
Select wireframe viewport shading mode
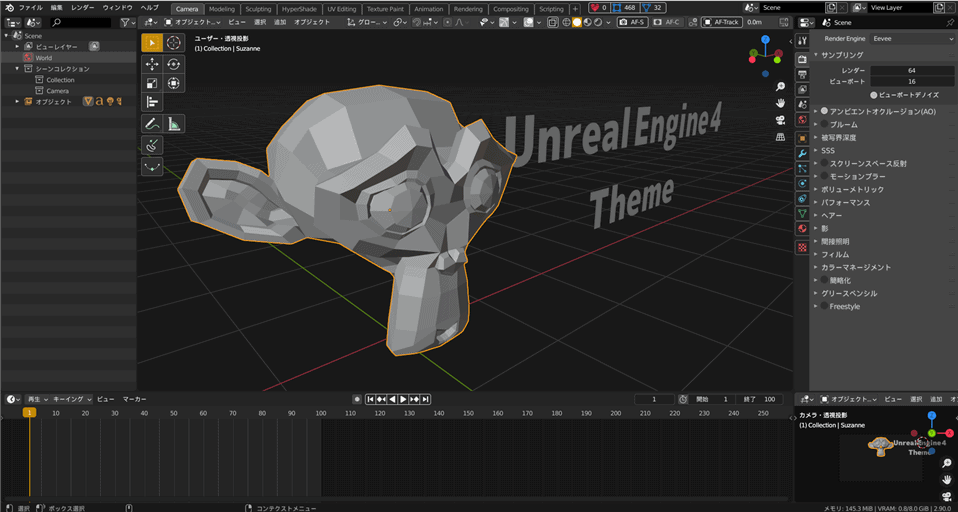click(566, 22)
